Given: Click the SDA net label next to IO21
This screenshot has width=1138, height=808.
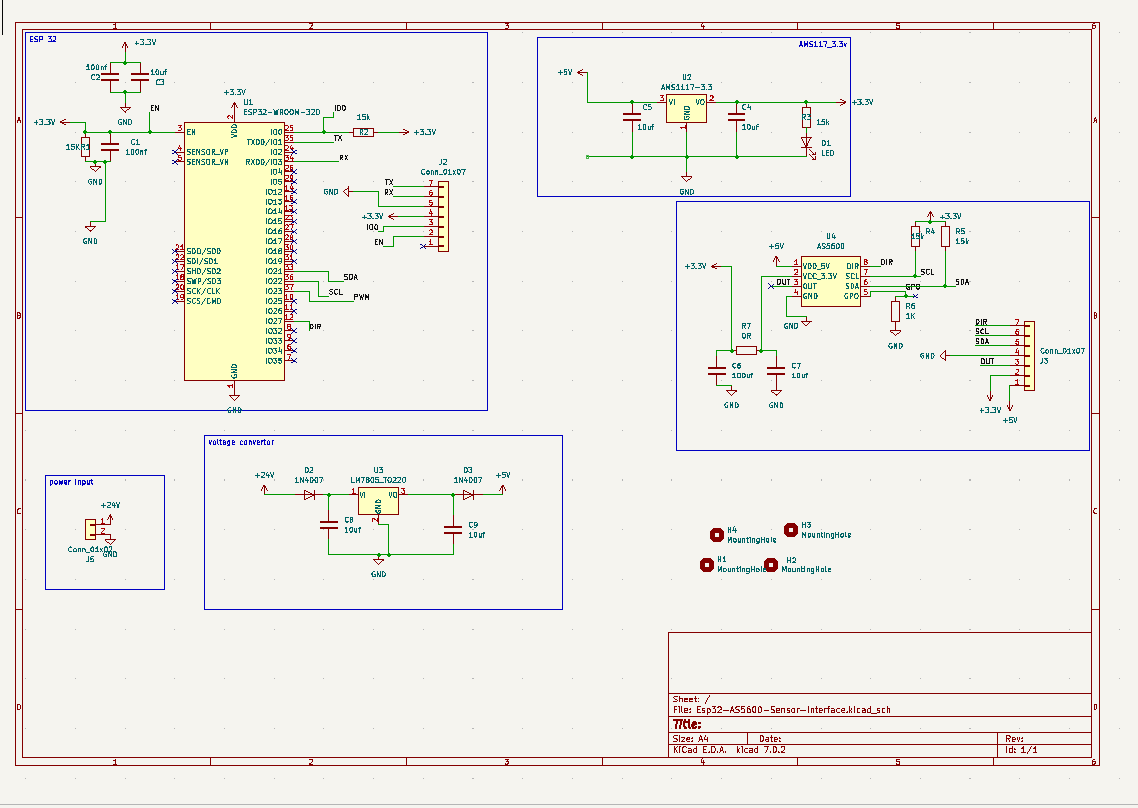Looking at the screenshot, I should [x=351, y=277].
